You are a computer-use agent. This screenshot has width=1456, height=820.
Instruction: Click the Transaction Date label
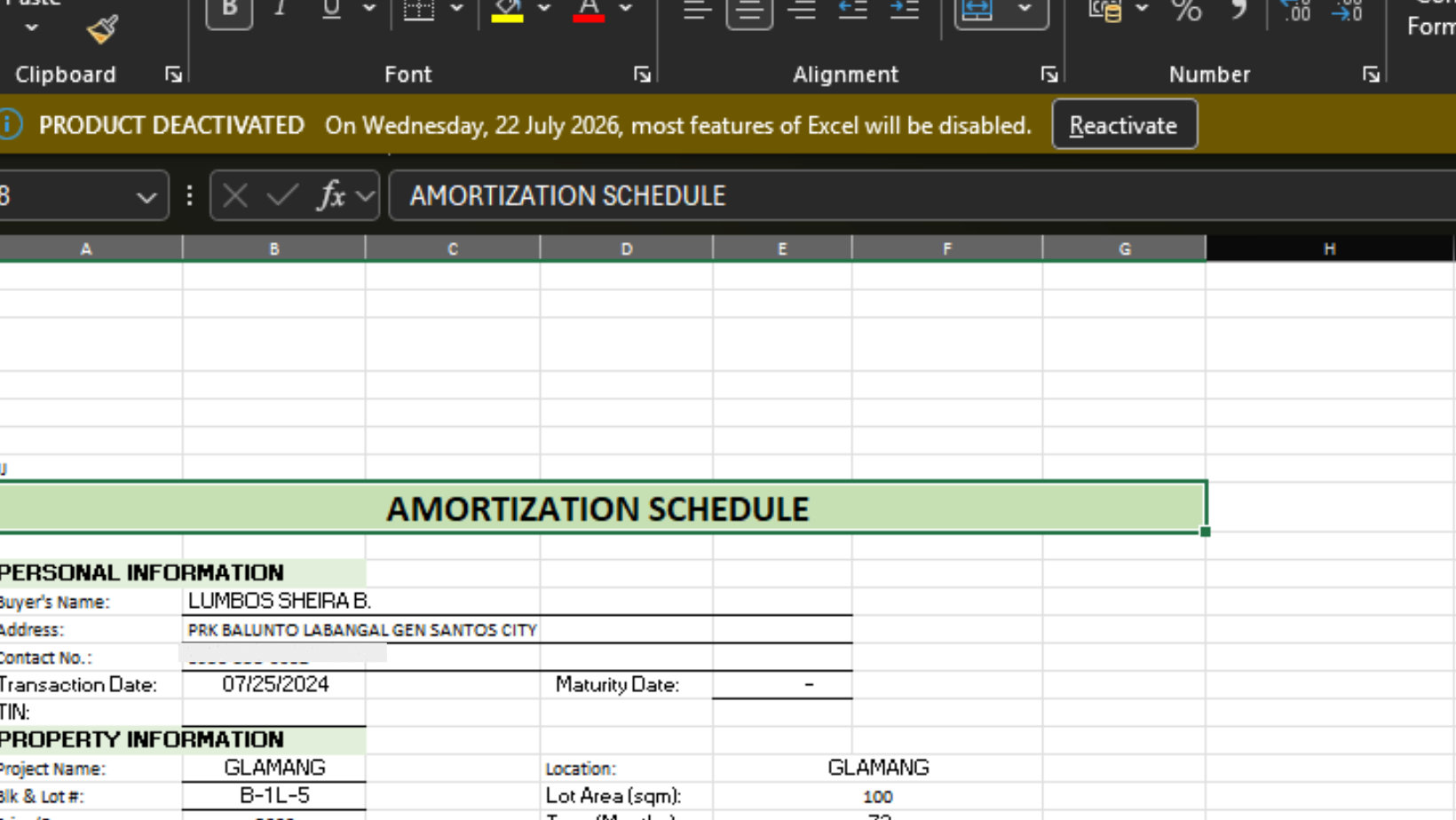click(78, 684)
